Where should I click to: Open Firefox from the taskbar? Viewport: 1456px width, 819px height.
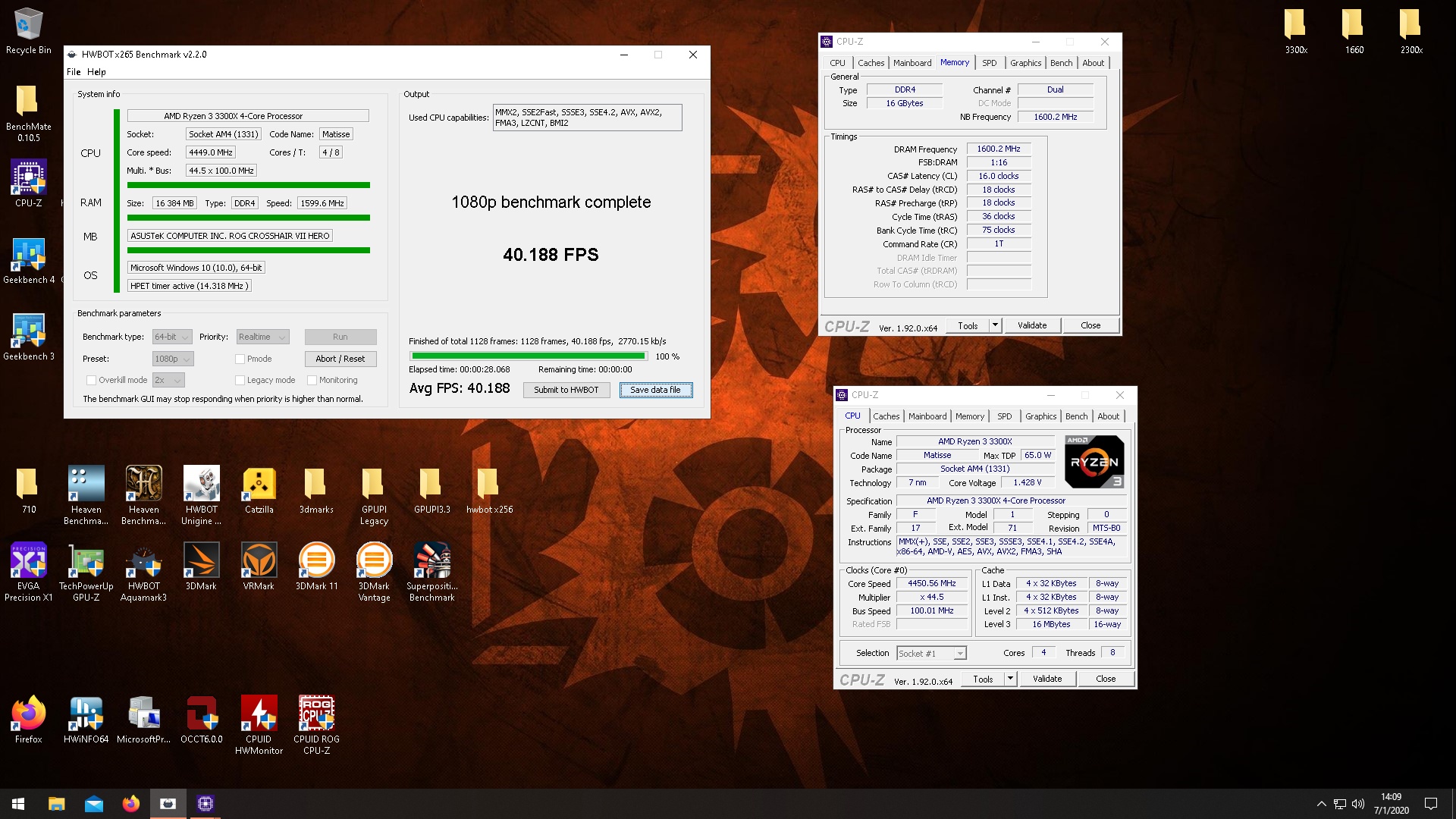[131, 804]
